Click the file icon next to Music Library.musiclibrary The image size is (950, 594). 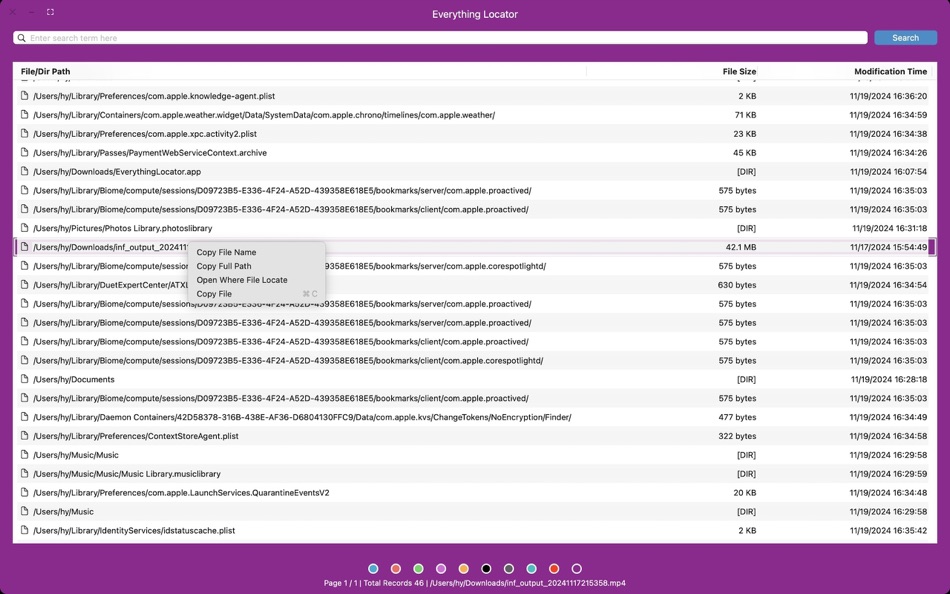(x=24, y=473)
